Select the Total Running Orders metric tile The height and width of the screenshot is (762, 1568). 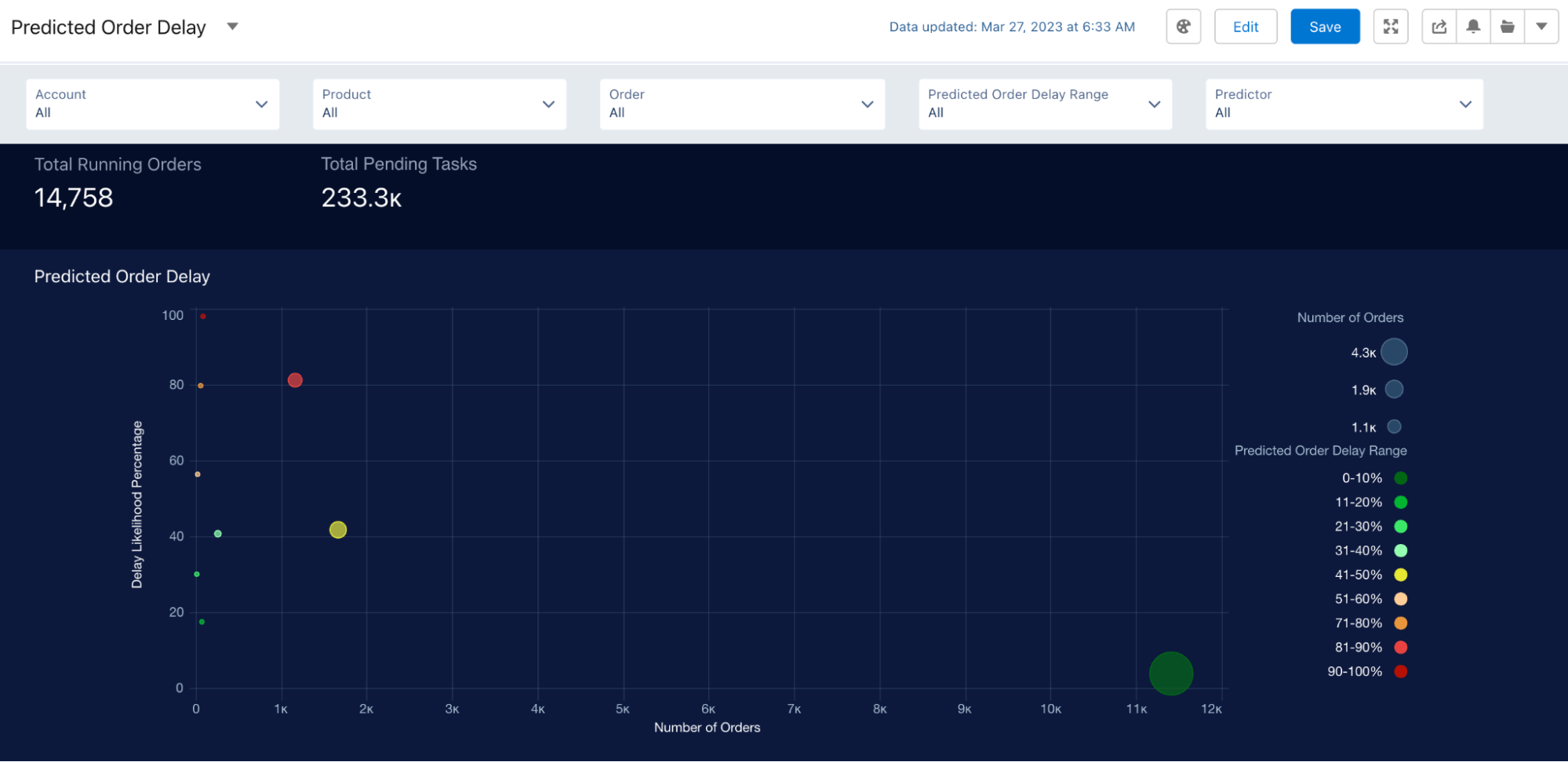[x=118, y=183]
